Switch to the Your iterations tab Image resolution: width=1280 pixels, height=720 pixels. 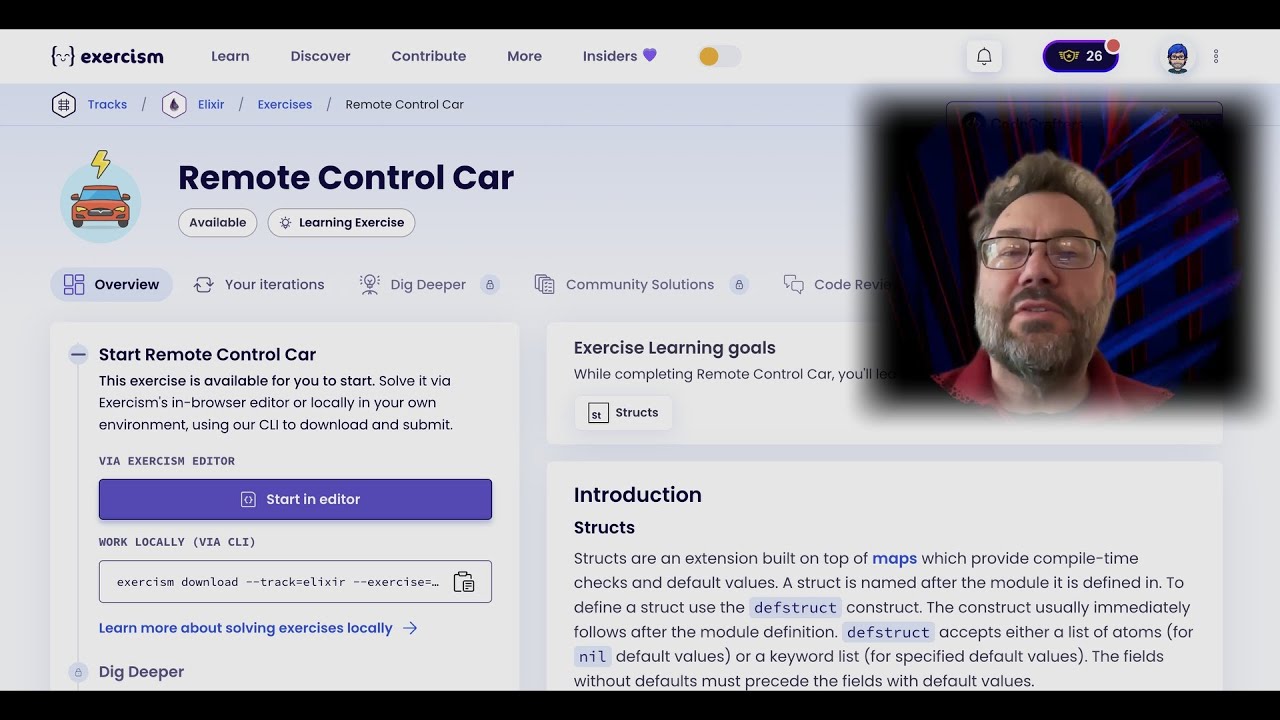click(259, 285)
